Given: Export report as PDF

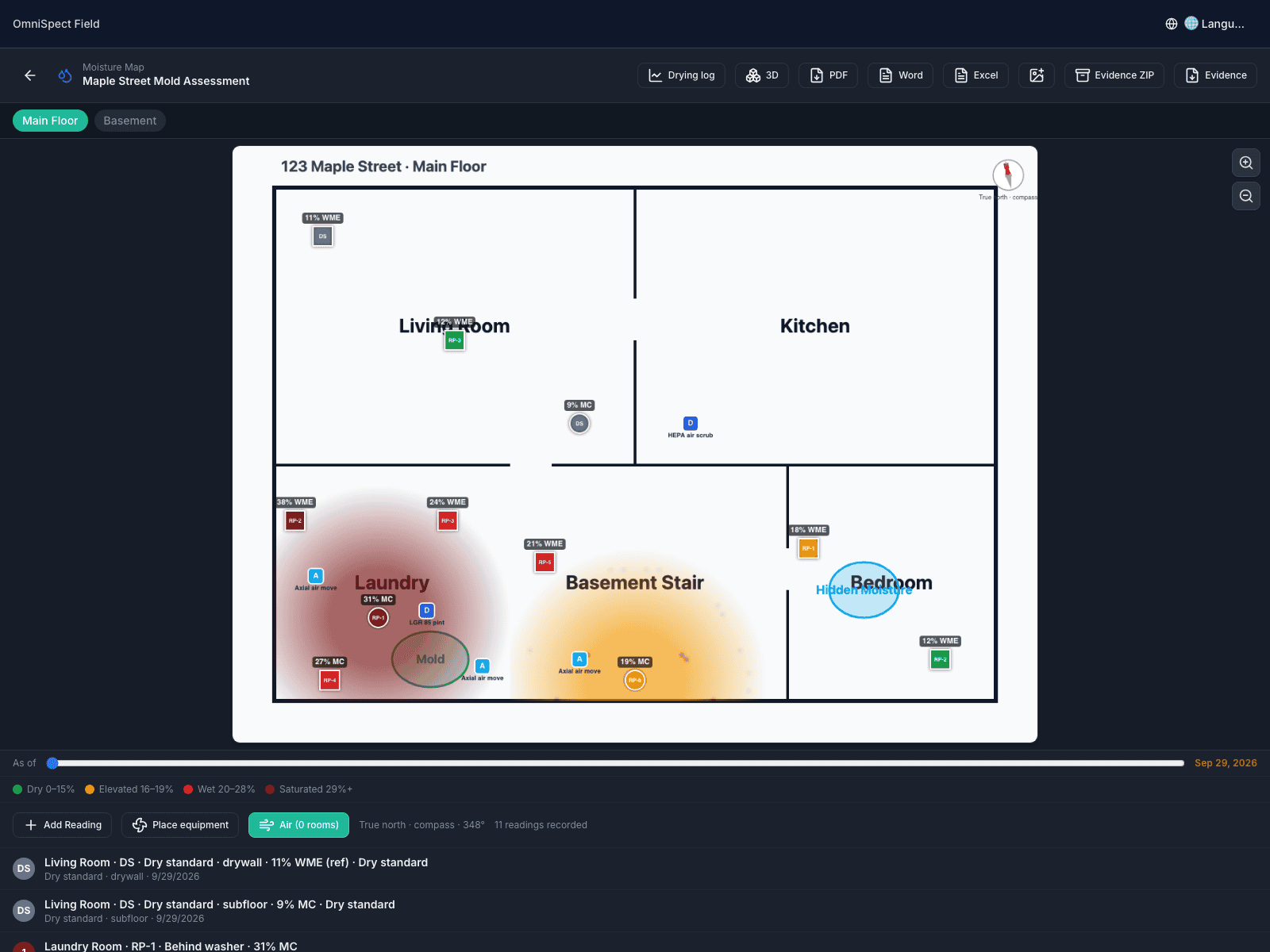Looking at the screenshot, I should tap(828, 75).
